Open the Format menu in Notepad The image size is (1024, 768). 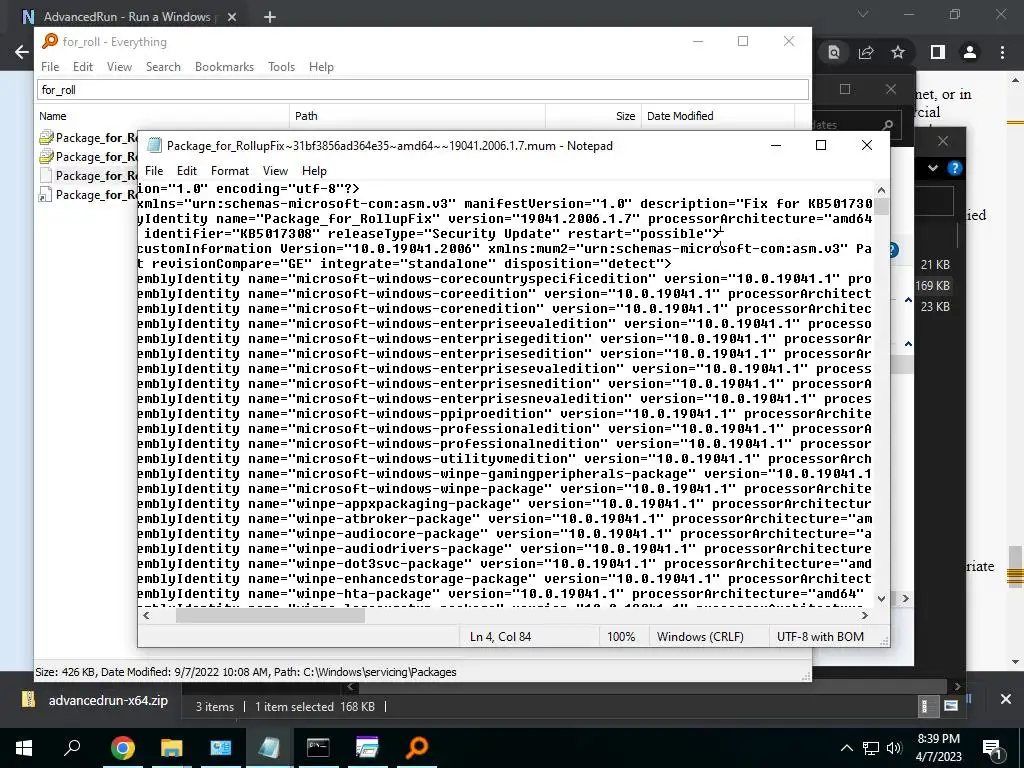pyautogui.click(x=230, y=170)
